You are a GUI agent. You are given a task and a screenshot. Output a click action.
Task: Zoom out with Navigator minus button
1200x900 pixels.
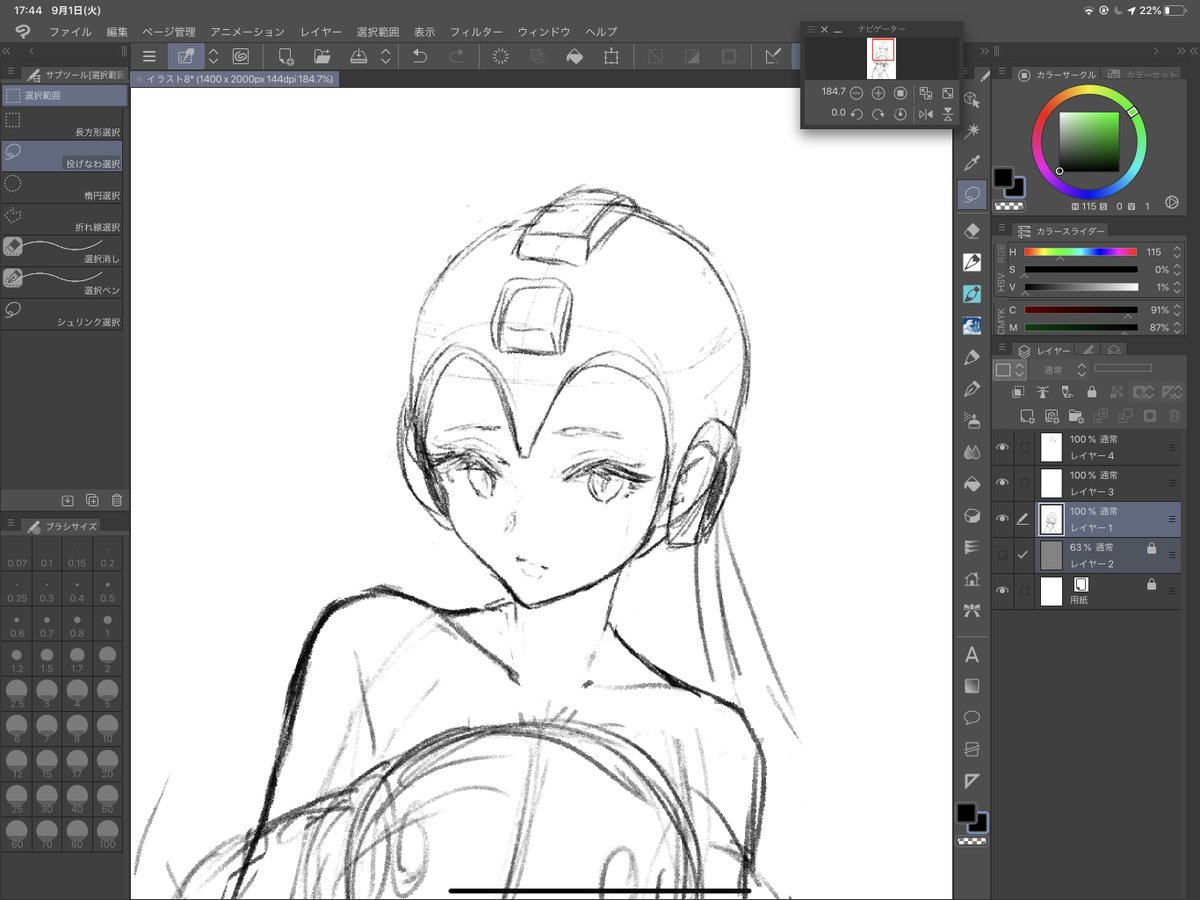click(x=857, y=92)
